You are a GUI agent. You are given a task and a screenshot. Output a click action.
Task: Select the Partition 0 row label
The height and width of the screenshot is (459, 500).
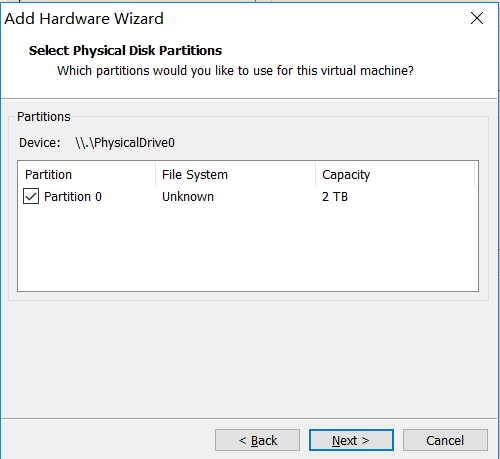click(x=73, y=197)
